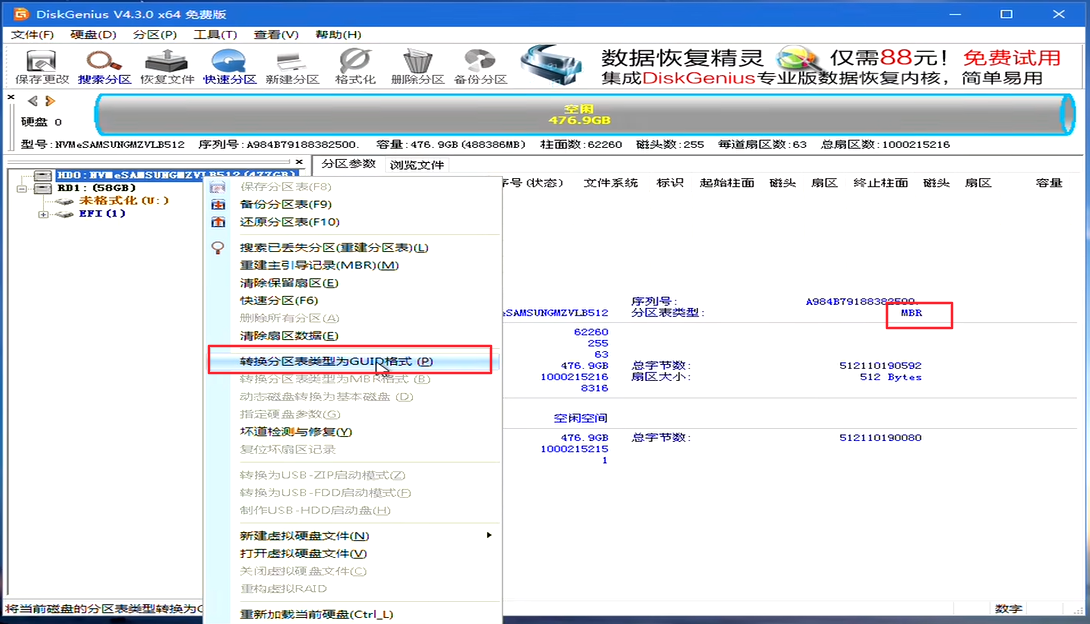1090x624 pixels.
Task: Open the 分区(P) menu
Action: pos(154,34)
